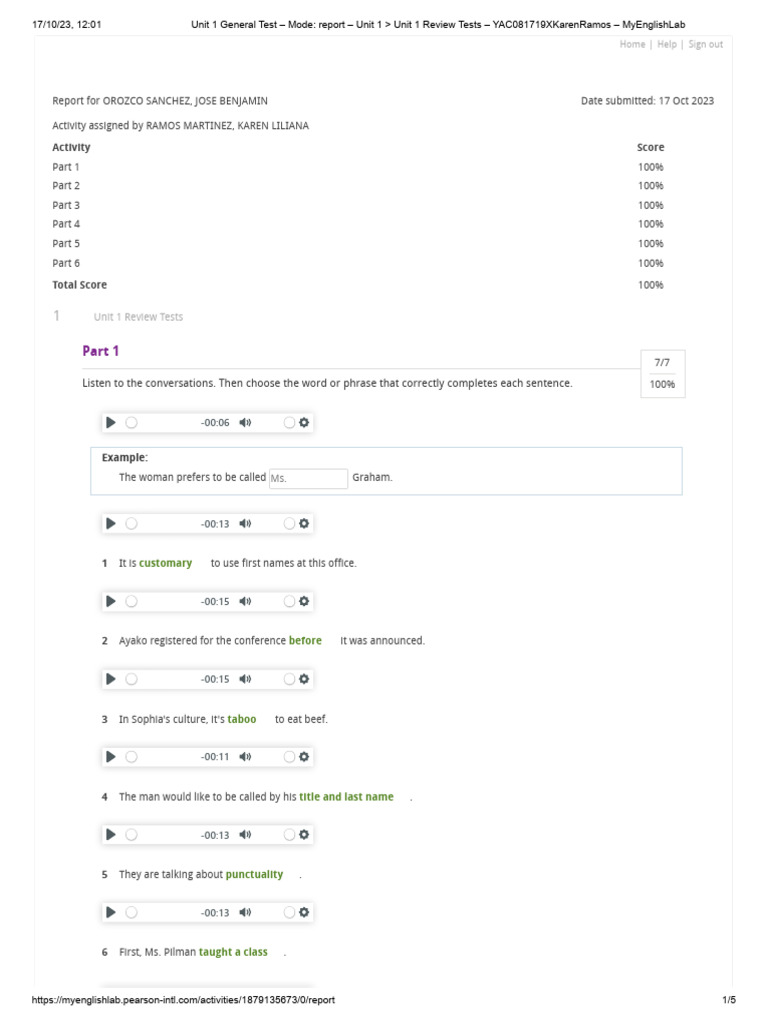The image size is (768, 1024).
Task: Select the "Part 1" section heading
Action: coord(101,351)
